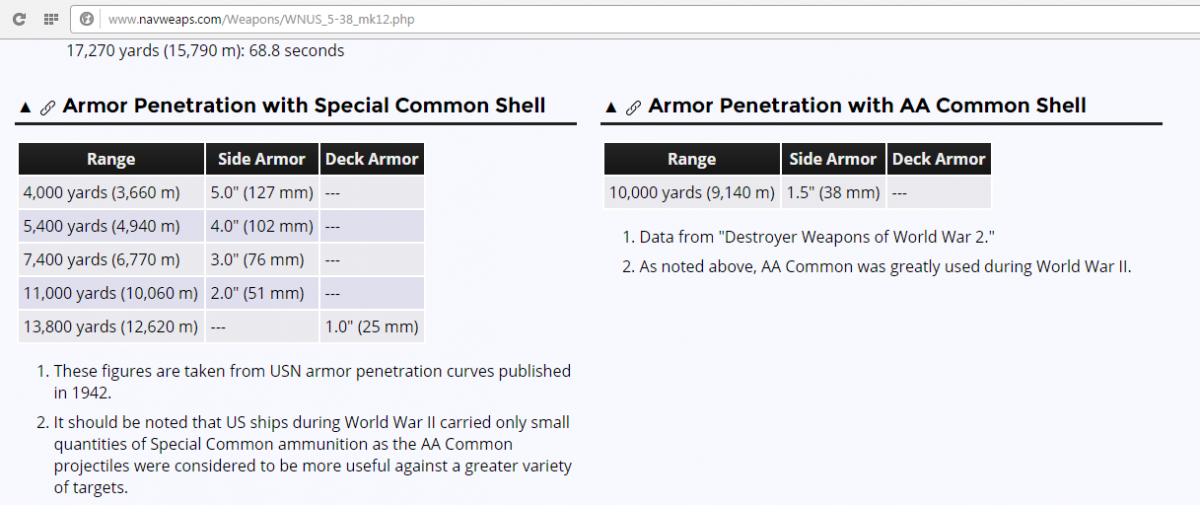
Task: Click heading Armor Penetration with Special Common Shell
Action: [304, 106]
